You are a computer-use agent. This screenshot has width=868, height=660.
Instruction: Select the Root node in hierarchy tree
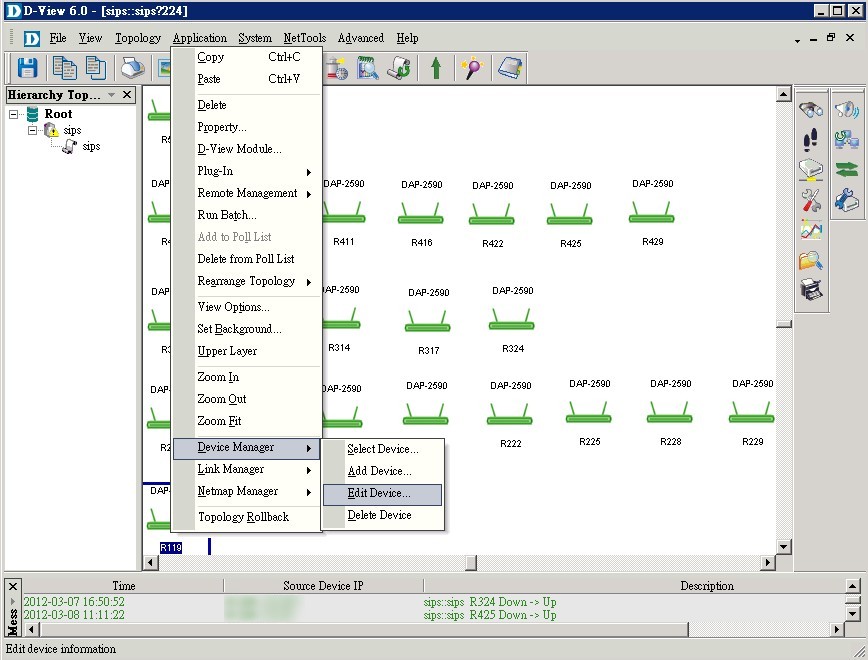(58, 114)
